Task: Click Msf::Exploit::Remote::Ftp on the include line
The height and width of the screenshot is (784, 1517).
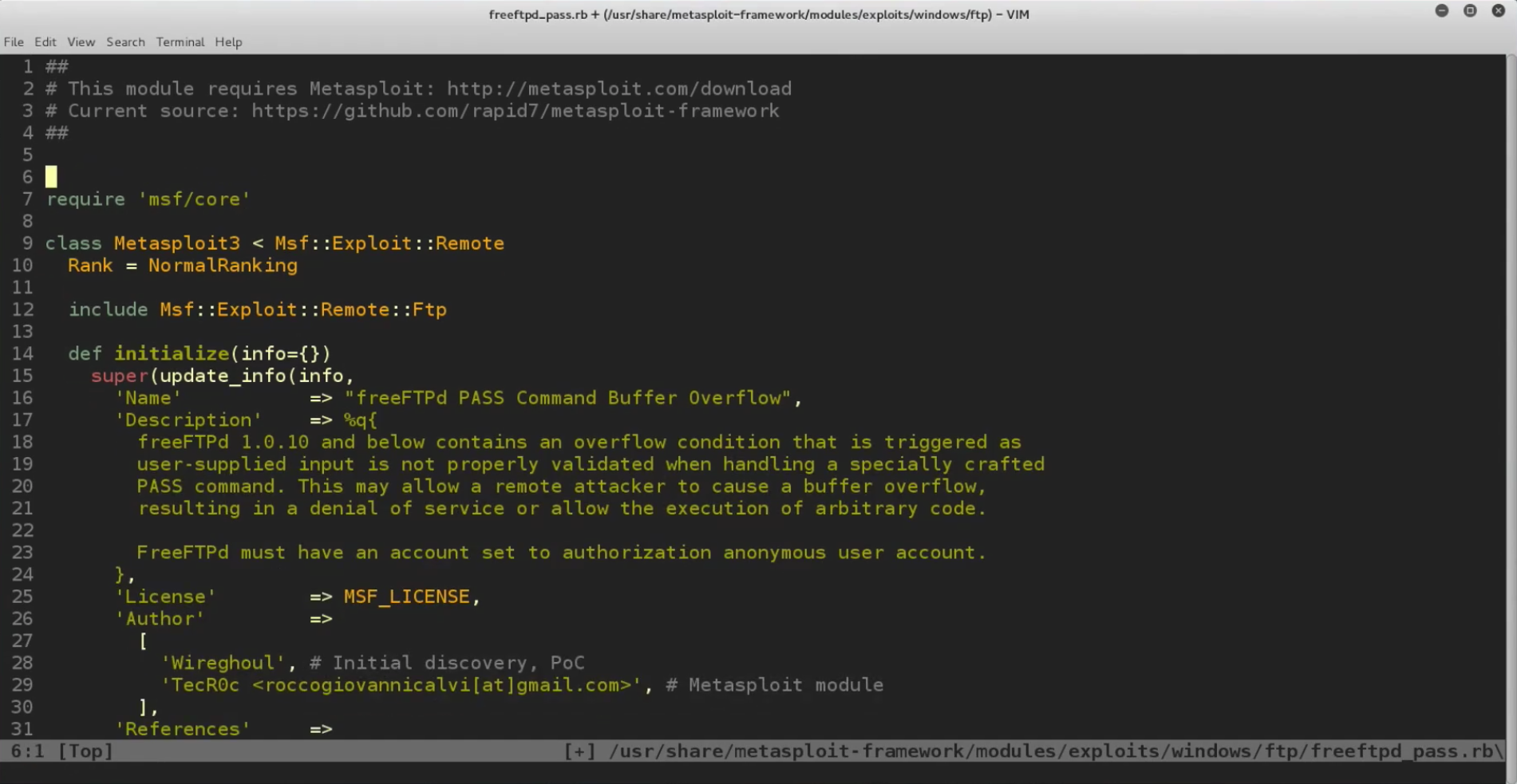Action: point(303,309)
